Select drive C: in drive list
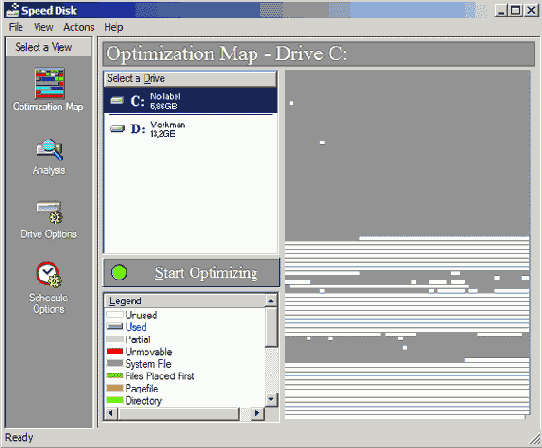 [190, 101]
